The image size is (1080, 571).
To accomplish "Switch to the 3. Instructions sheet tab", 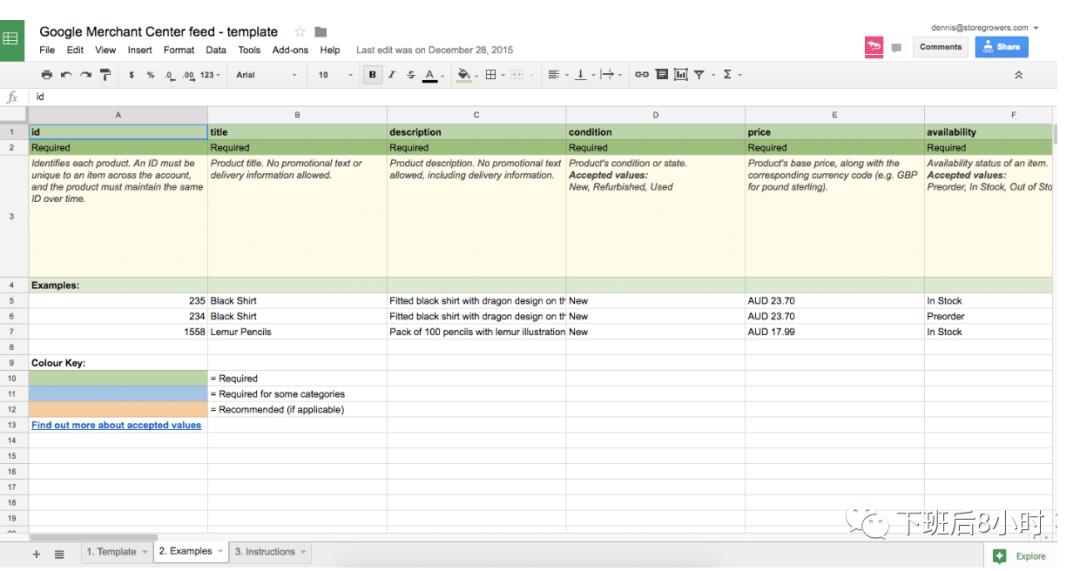I will [x=265, y=552].
